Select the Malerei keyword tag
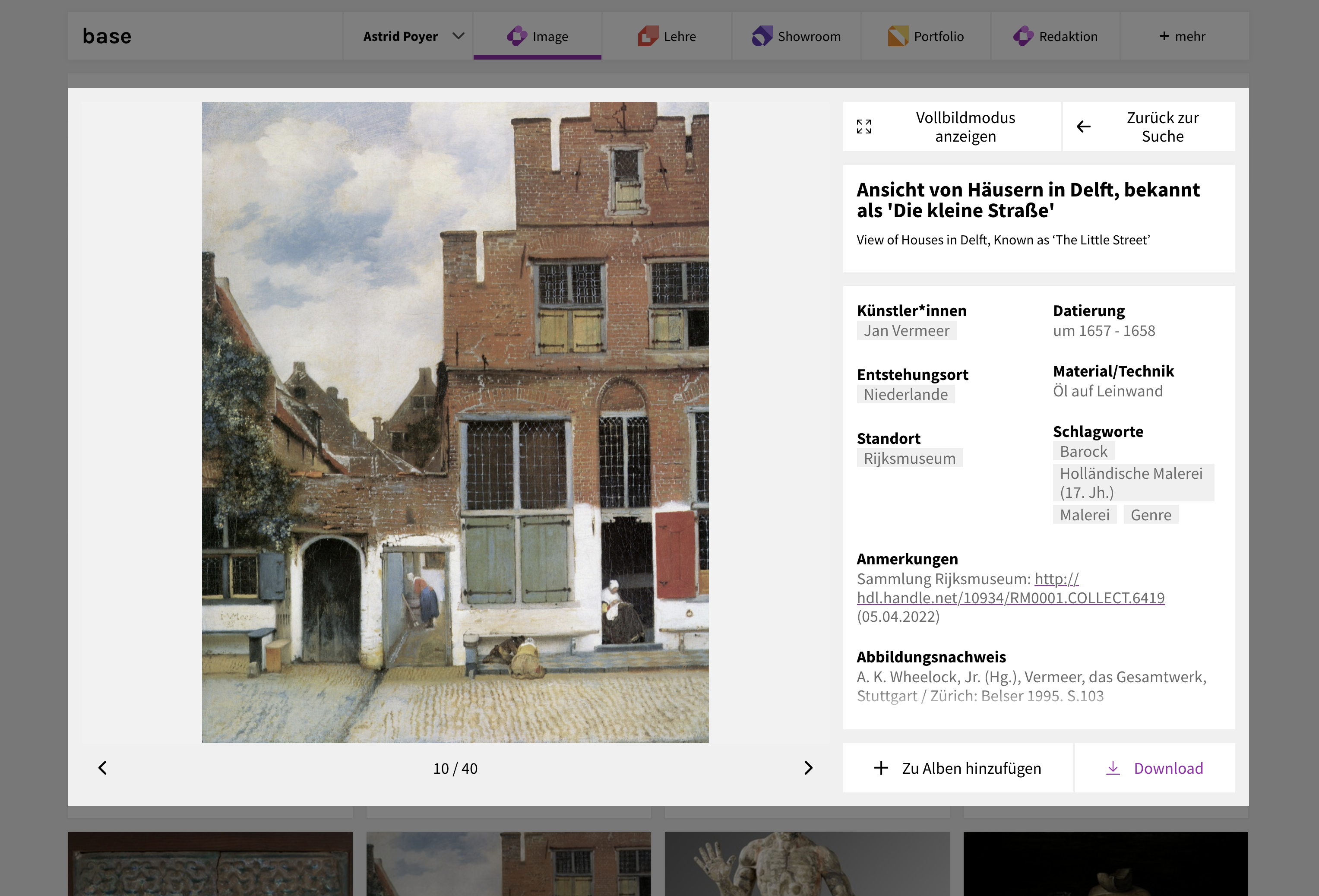 click(1084, 515)
